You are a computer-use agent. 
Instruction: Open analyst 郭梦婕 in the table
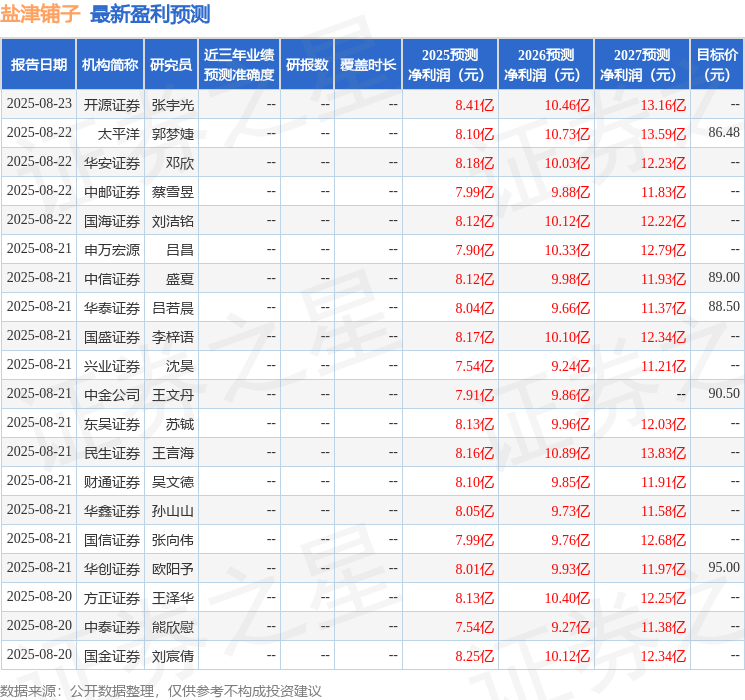(x=173, y=133)
